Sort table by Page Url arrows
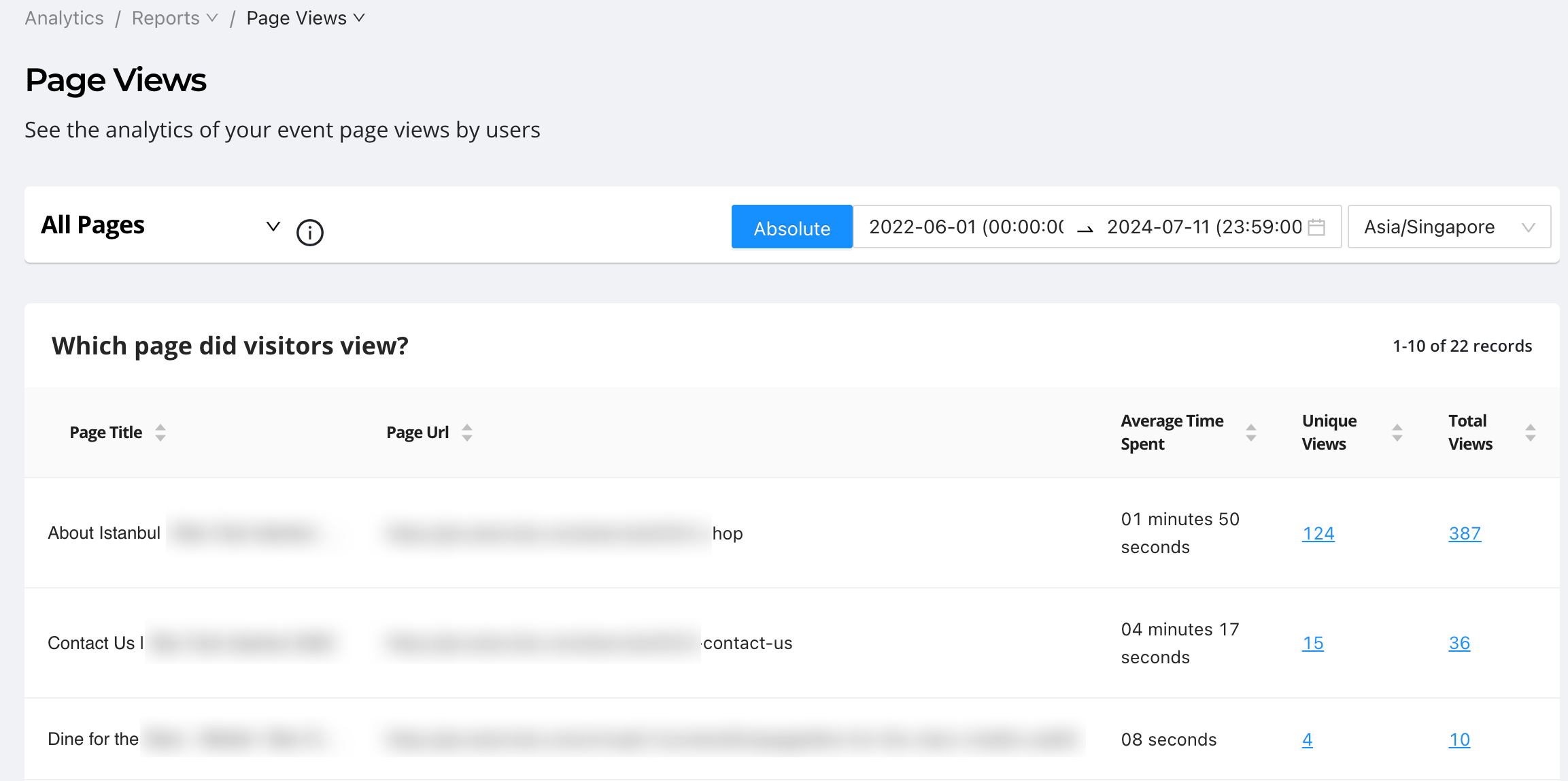 [x=467, y=433]
